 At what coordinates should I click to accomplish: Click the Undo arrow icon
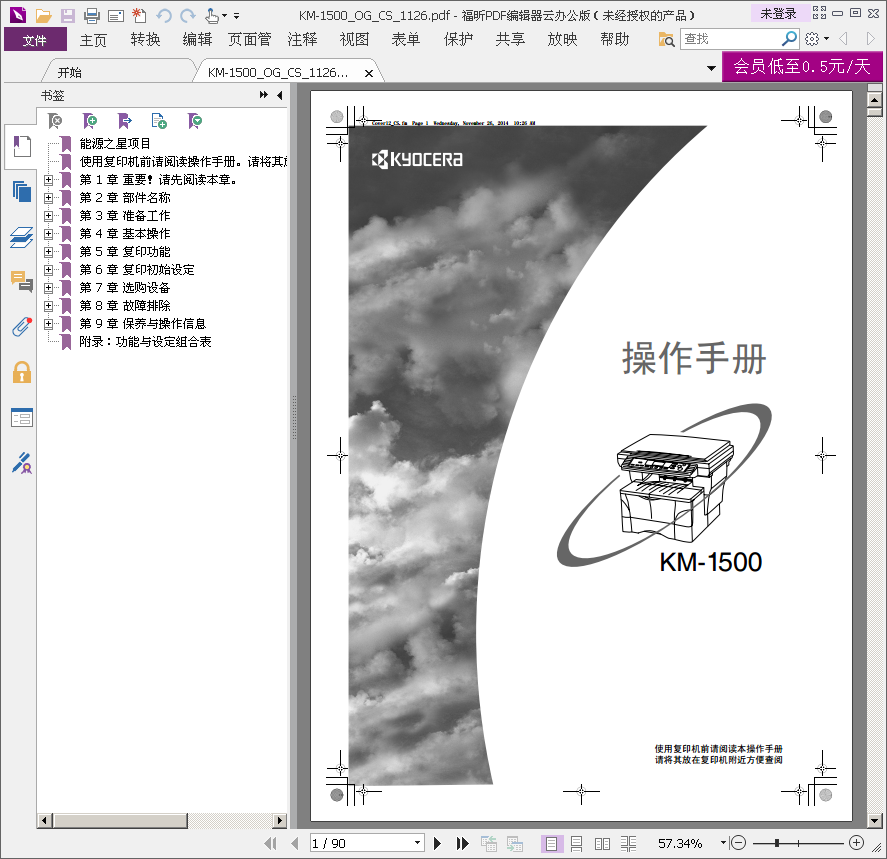click(x=164, y=16)
